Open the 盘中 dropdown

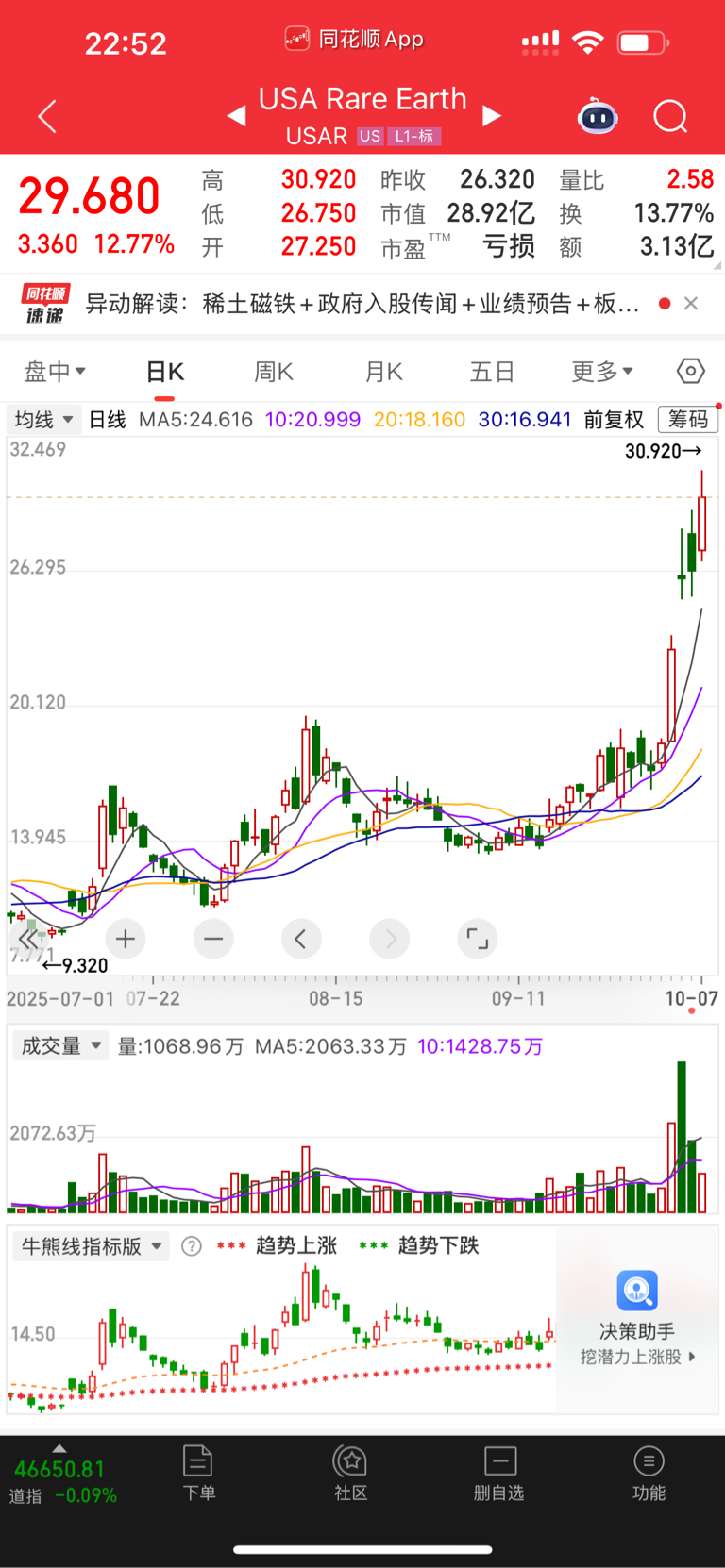click(x=55, y=372)
